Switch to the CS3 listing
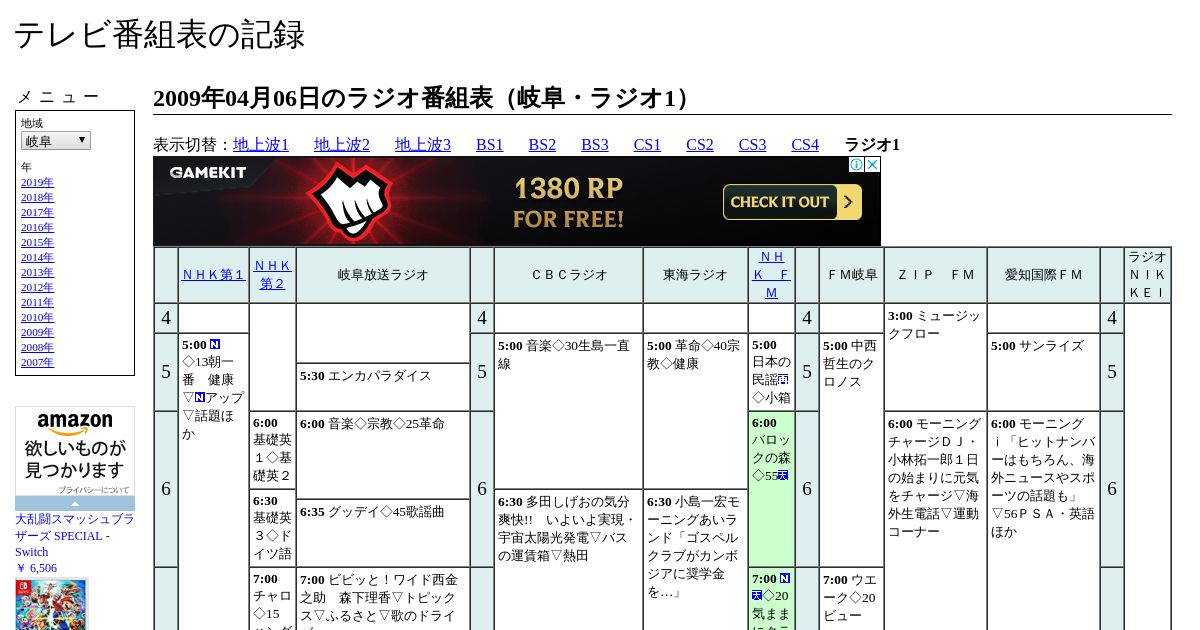 [752, 145]
